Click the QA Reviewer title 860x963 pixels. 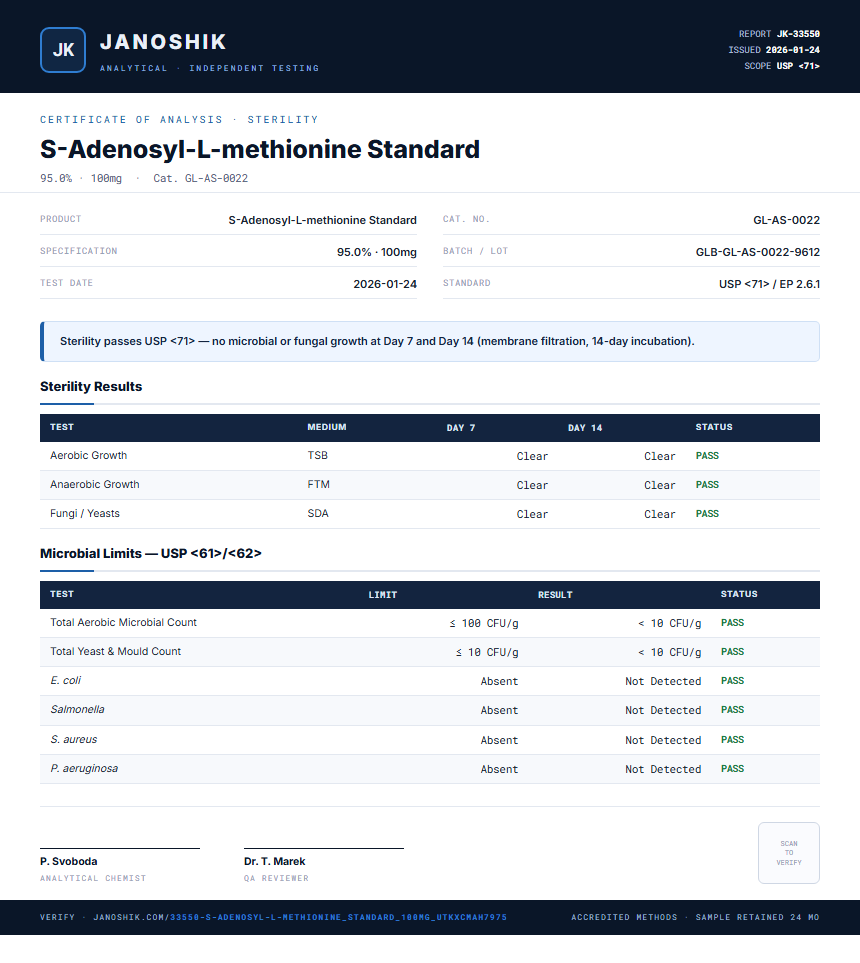tap(276, 878)
